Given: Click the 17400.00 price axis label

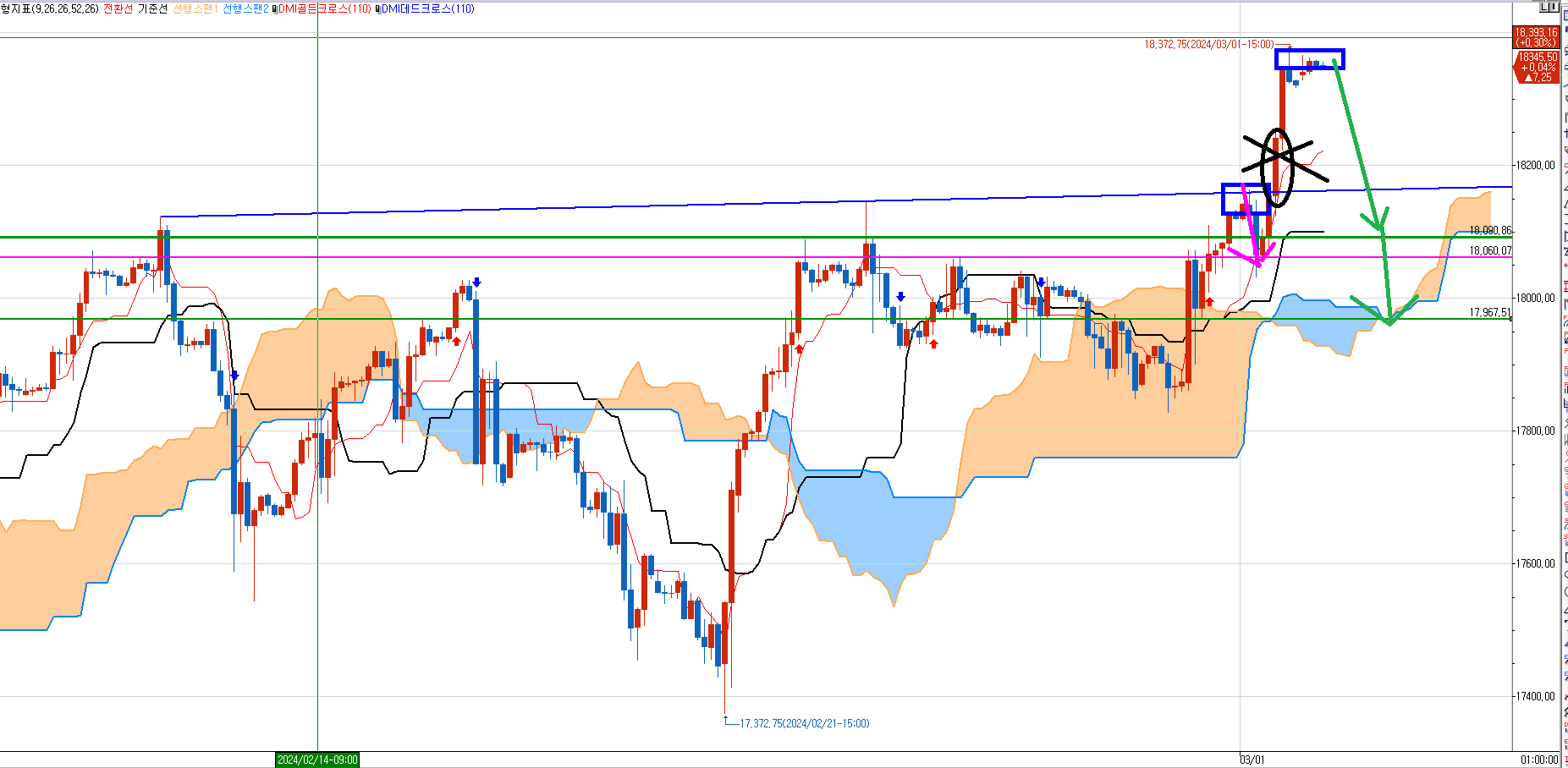Looking at the screenshot, I should click(x=1536, y=696).
